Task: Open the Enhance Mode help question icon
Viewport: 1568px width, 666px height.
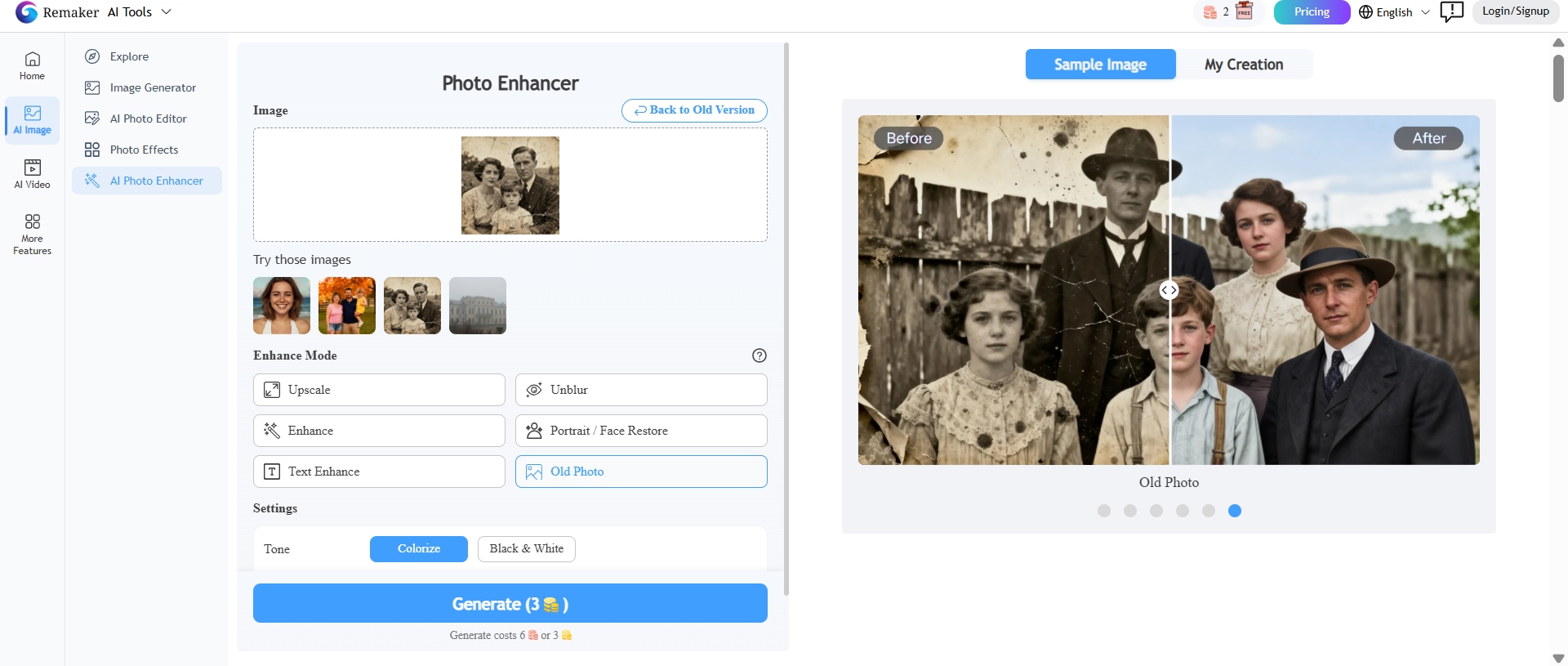Action: coord(759,355)
